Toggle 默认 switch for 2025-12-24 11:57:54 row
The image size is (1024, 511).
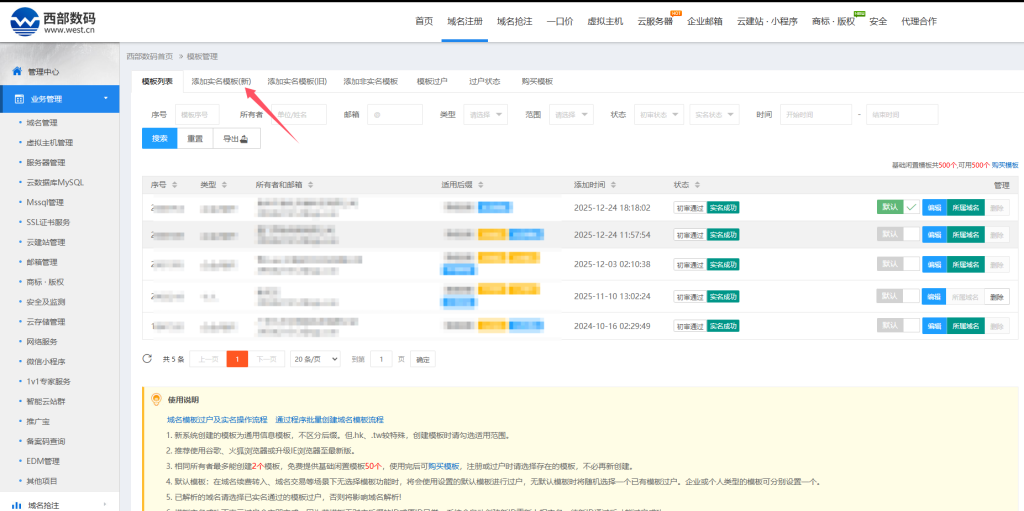tap(898, 234)
